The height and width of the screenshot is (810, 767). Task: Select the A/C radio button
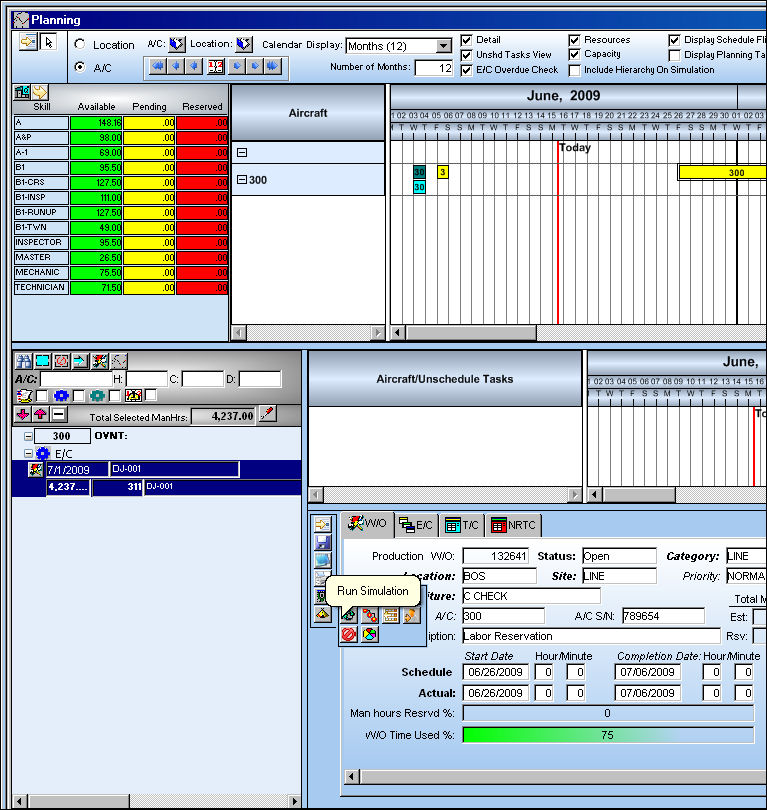click(80, 67)
